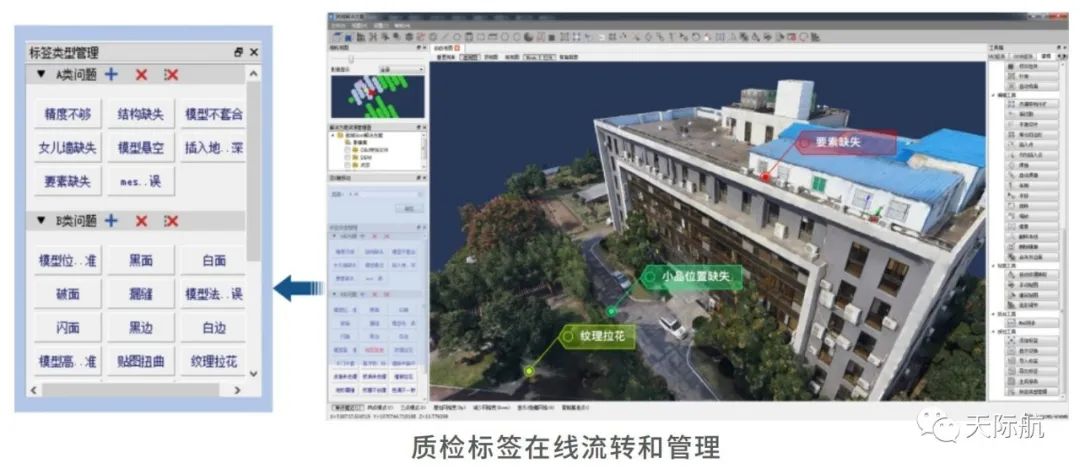Toggle the DEM folder checkbox in project tree
The image size is (1080, 474).
[347, 157]
